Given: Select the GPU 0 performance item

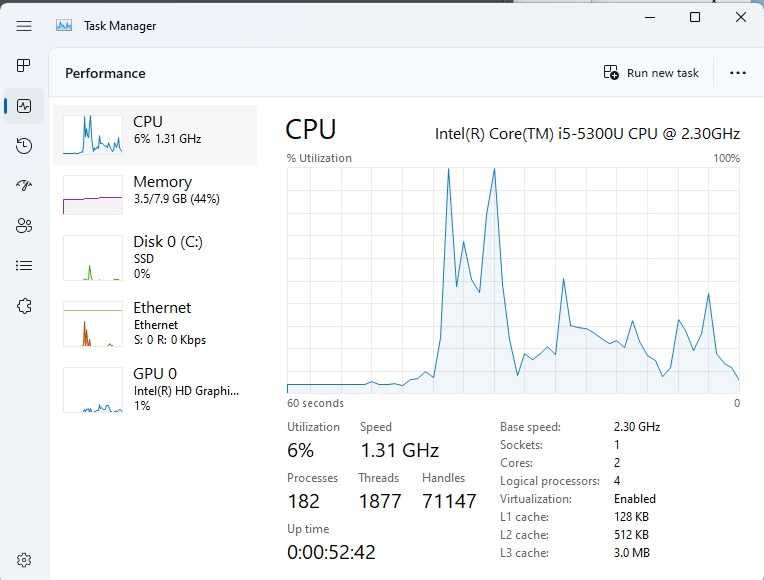Looking at the screenshot, I should [x=155, y=388].
